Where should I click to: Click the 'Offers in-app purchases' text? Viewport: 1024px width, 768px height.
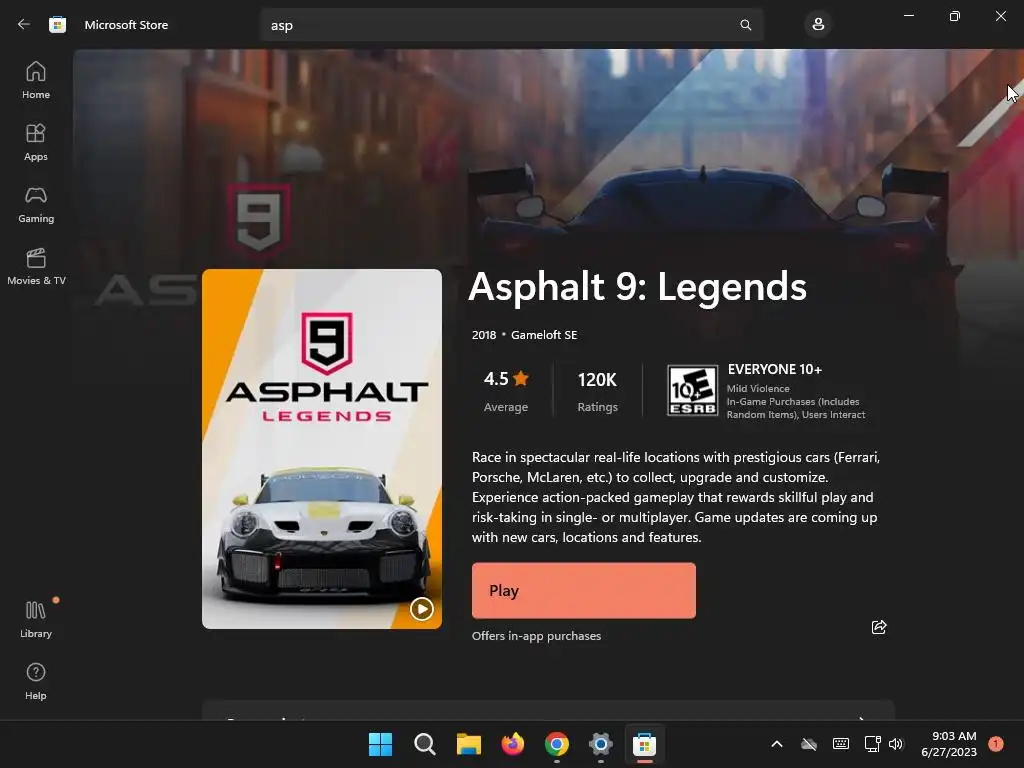point(536,636)
